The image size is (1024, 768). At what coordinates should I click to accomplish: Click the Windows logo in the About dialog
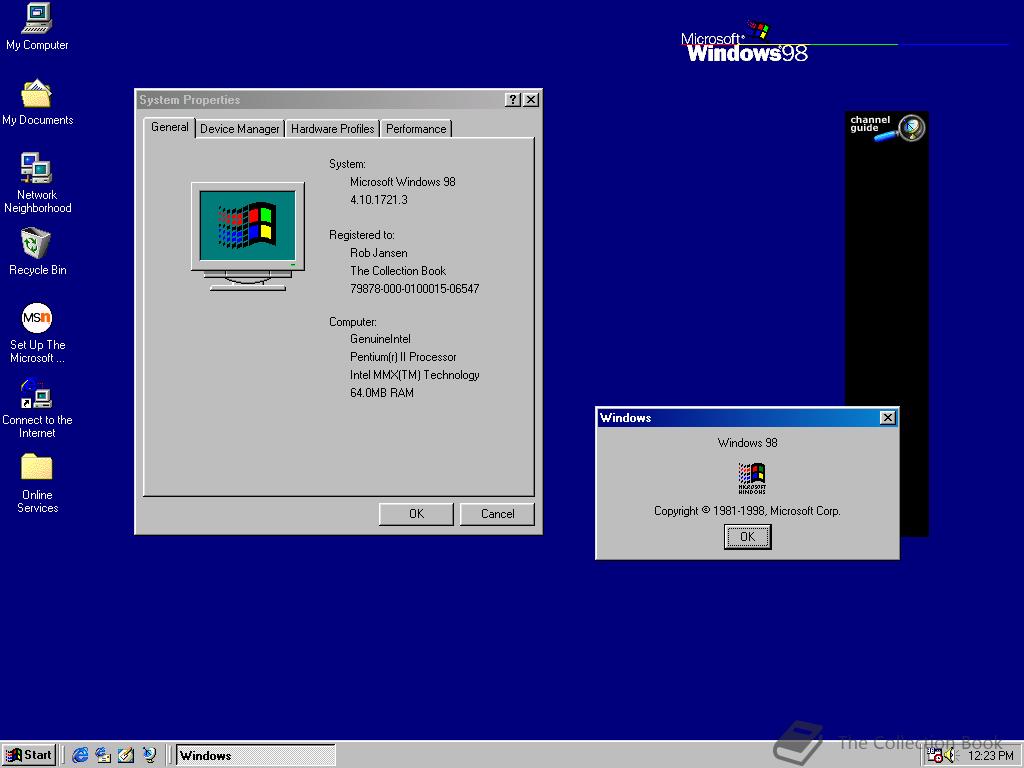752,478
